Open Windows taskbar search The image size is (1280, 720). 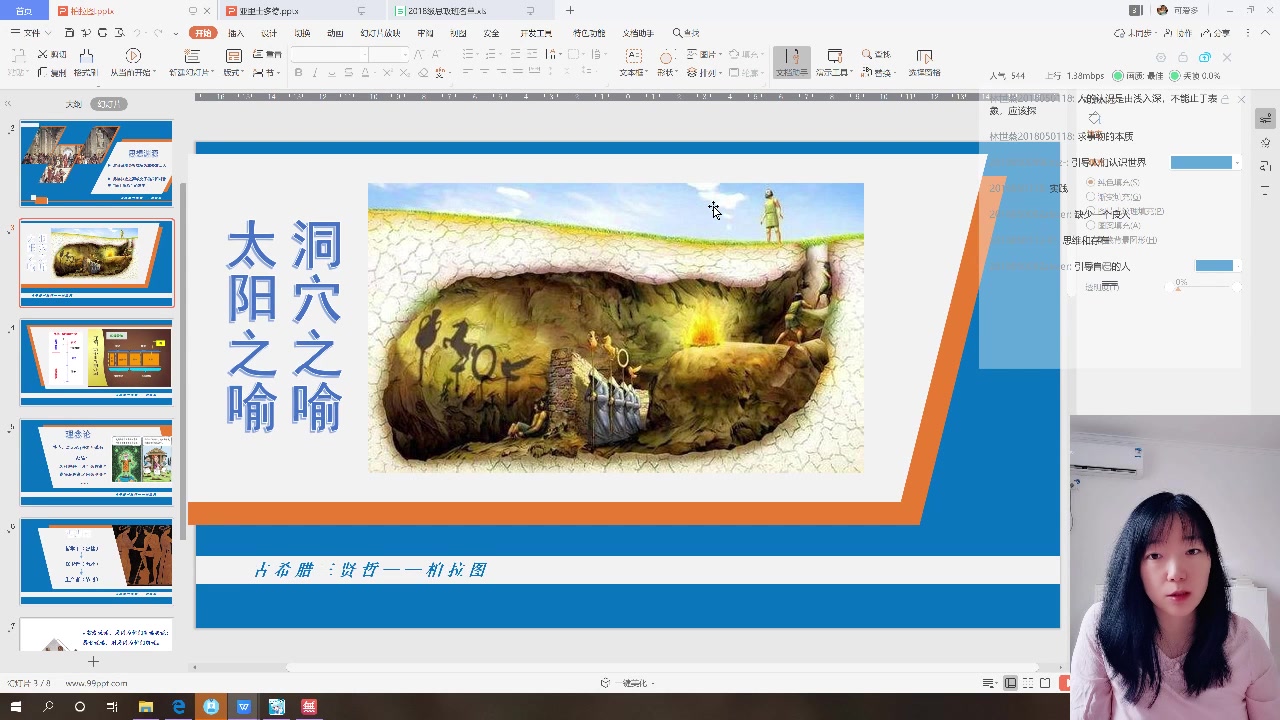48,707
